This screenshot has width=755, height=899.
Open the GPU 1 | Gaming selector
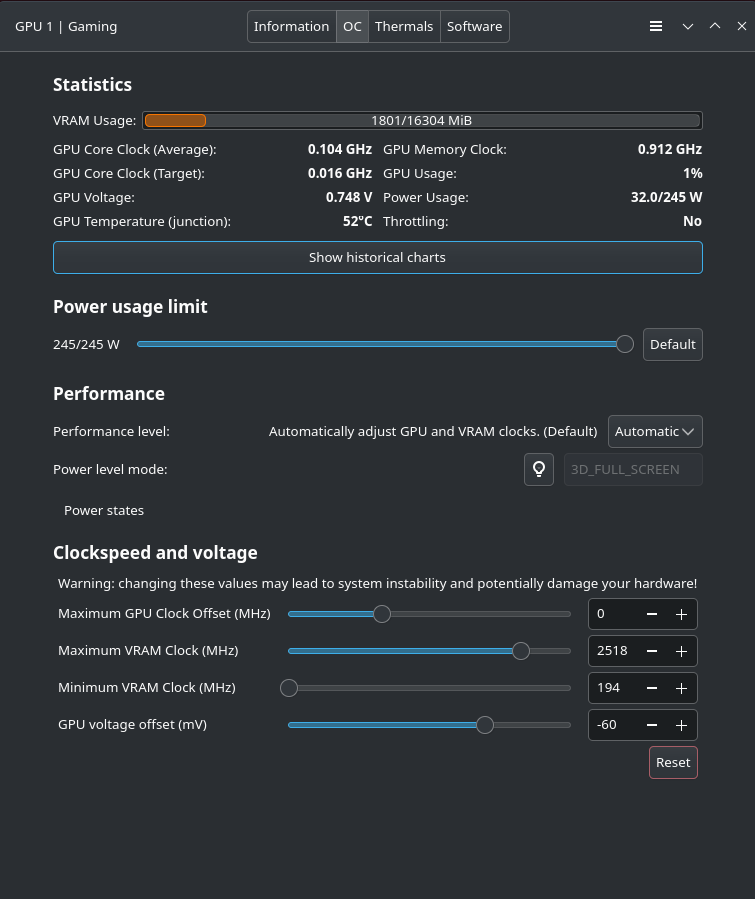tap(66, 27)
